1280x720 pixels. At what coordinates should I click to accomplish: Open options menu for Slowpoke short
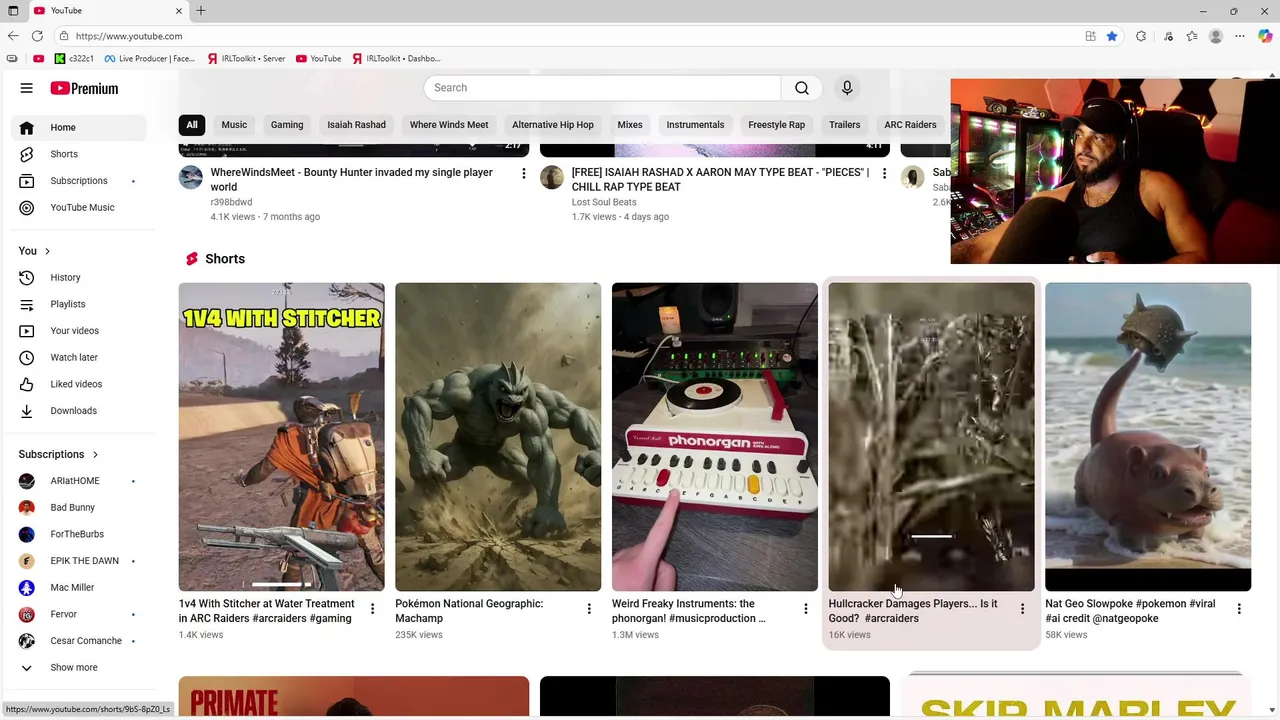[1239, 609]
